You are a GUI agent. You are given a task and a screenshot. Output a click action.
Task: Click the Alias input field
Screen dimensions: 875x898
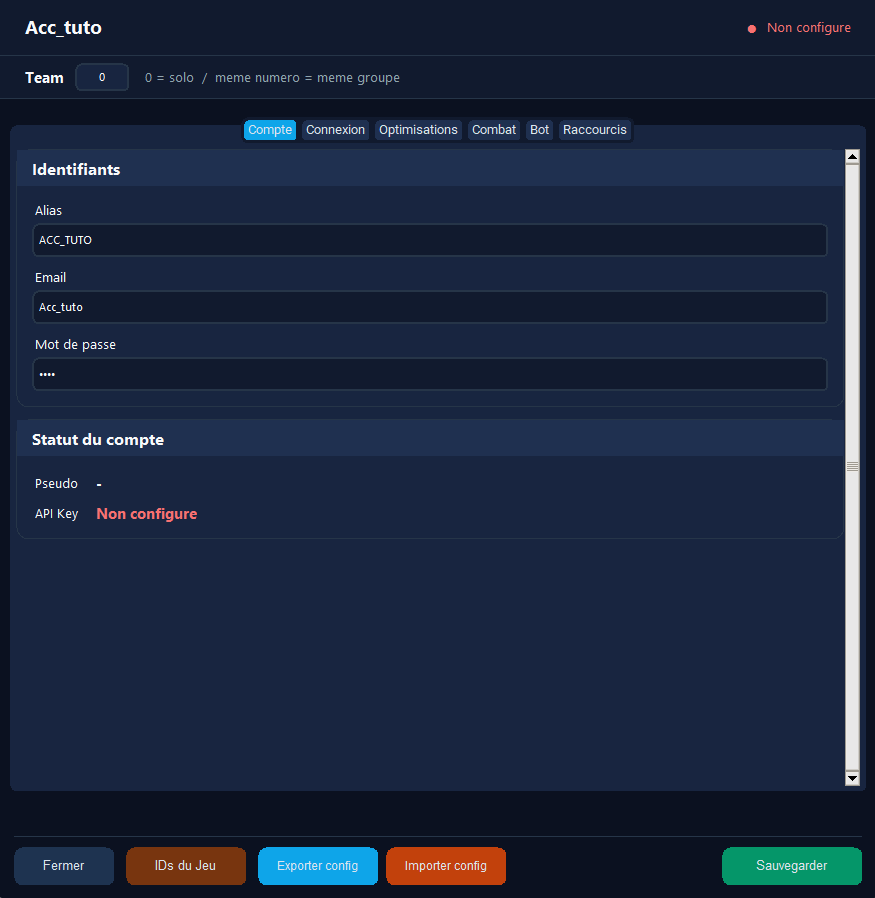coord(430,240)
